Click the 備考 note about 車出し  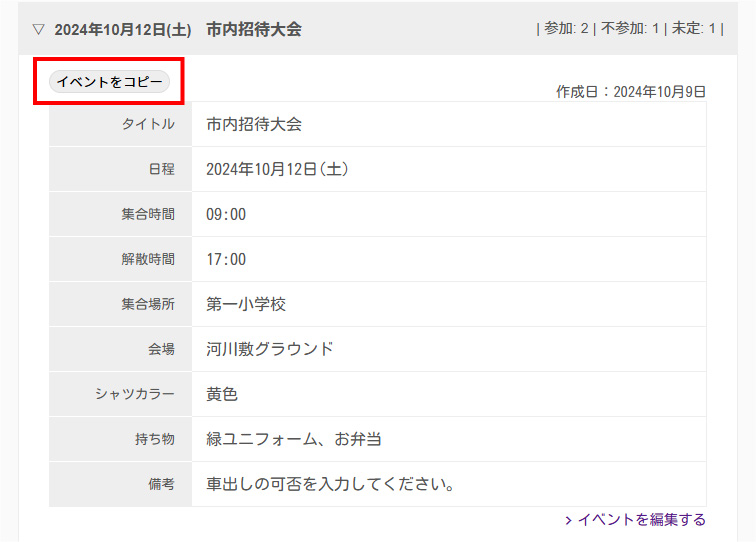coord(331,484)
